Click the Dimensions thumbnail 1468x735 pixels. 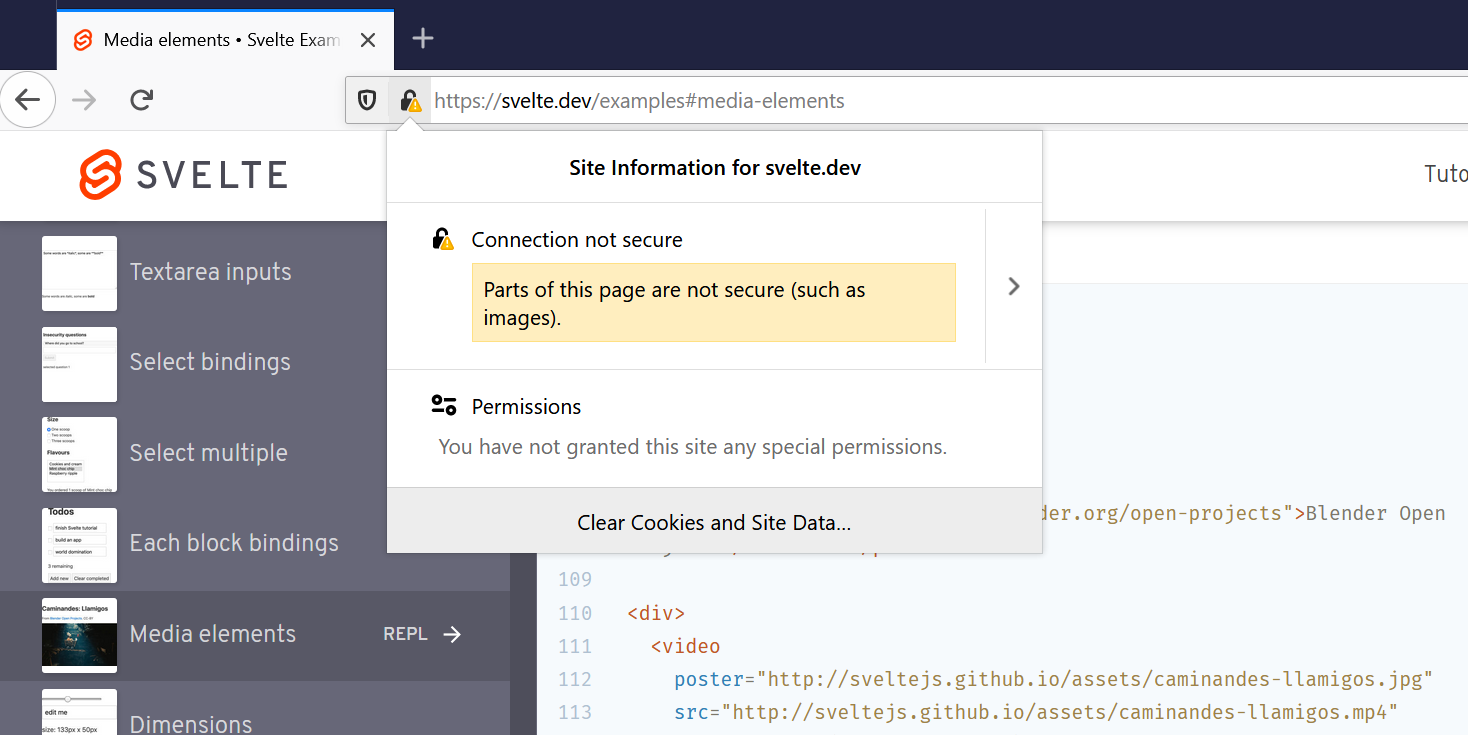click(x=79, y=712)
